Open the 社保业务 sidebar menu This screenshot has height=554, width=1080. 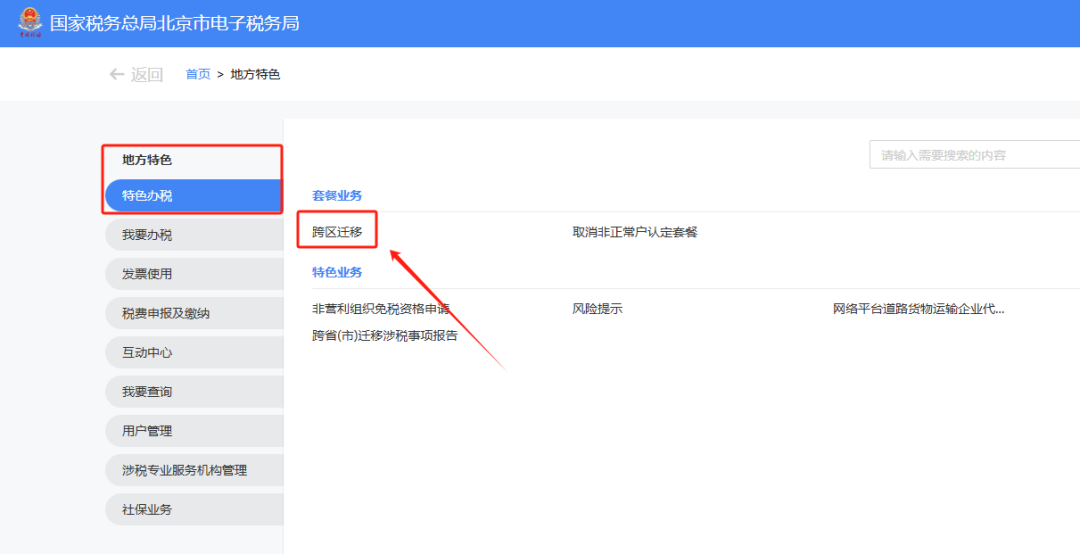pyautogui.click(x=194, y=510)
